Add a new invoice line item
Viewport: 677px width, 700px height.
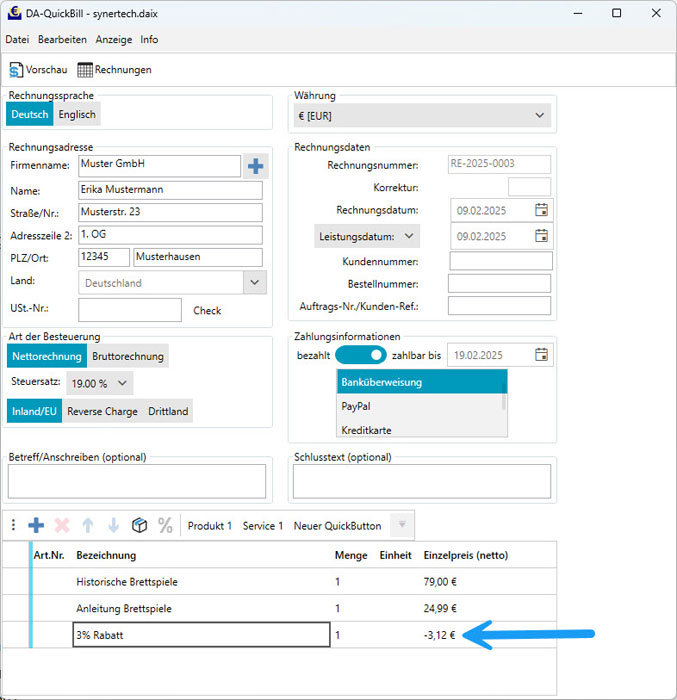pyautogui.click(x=36, y=525)
